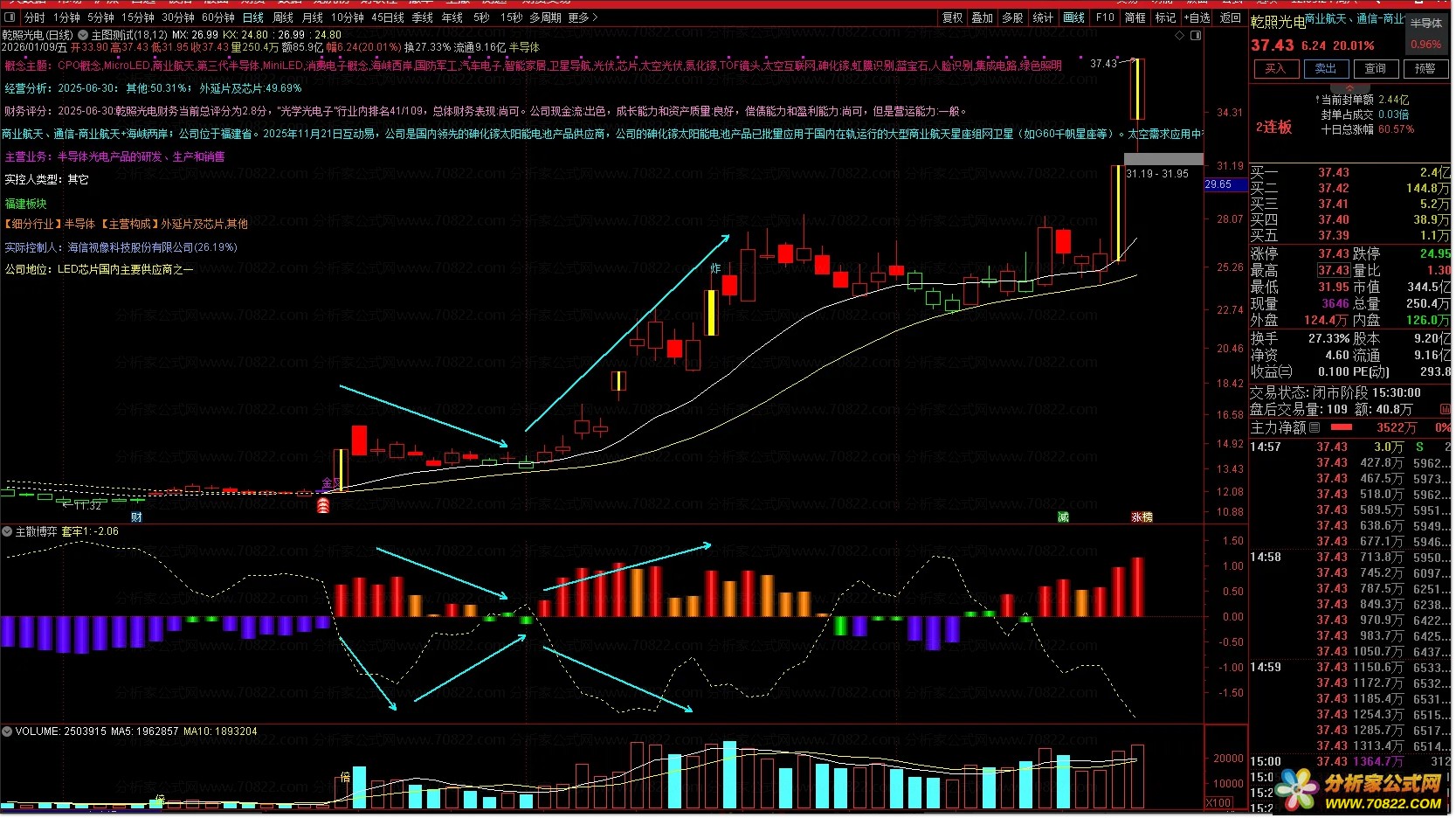1456x818 pixels.
Task: Click the 预警 alert button
Action: tap(1425, 68)
